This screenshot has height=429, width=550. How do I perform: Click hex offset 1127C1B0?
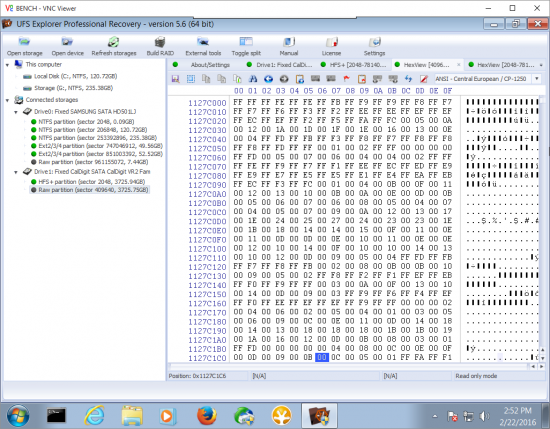pos(207,349)
